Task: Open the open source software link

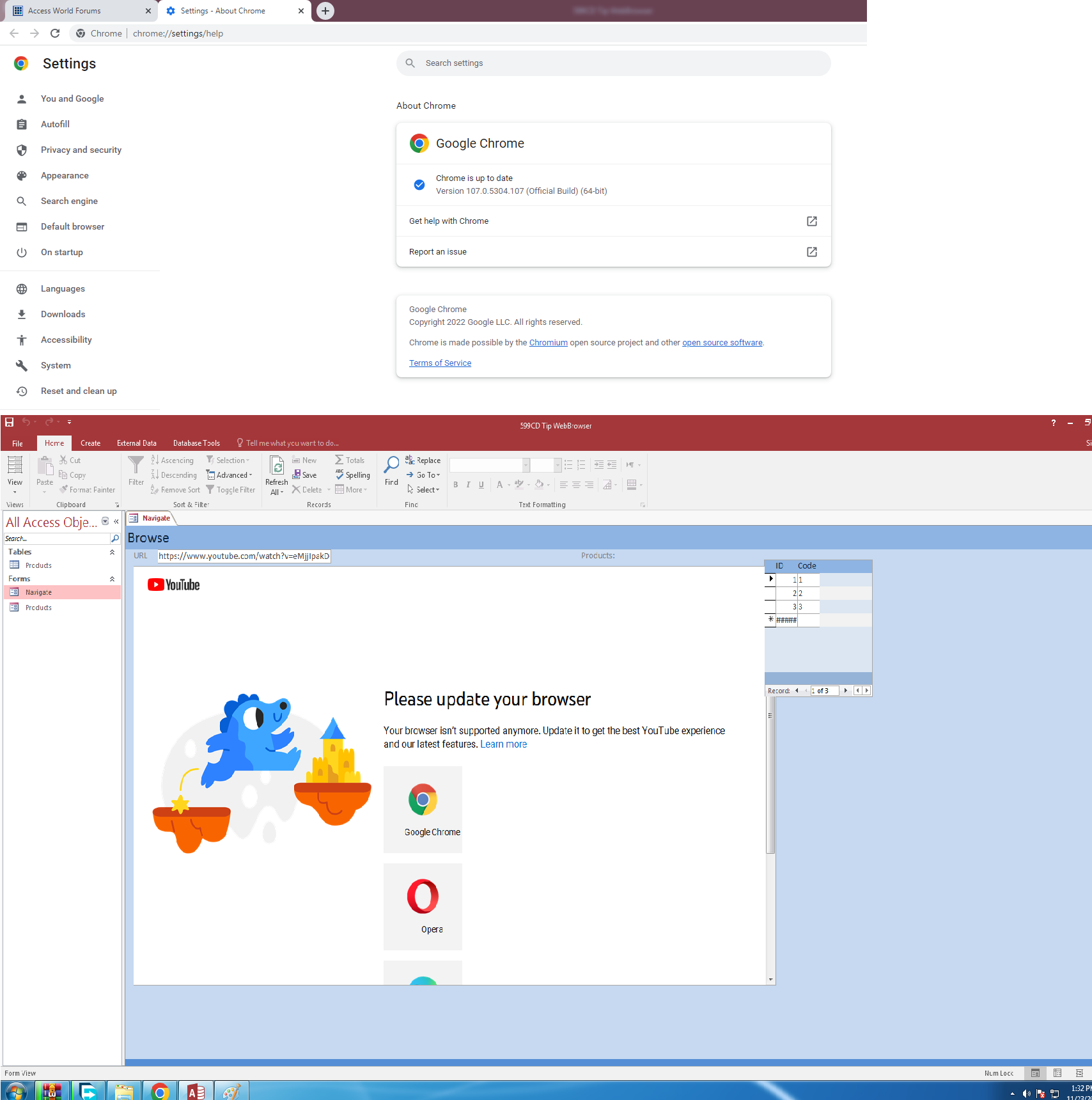Action: (x=722, y=342)
